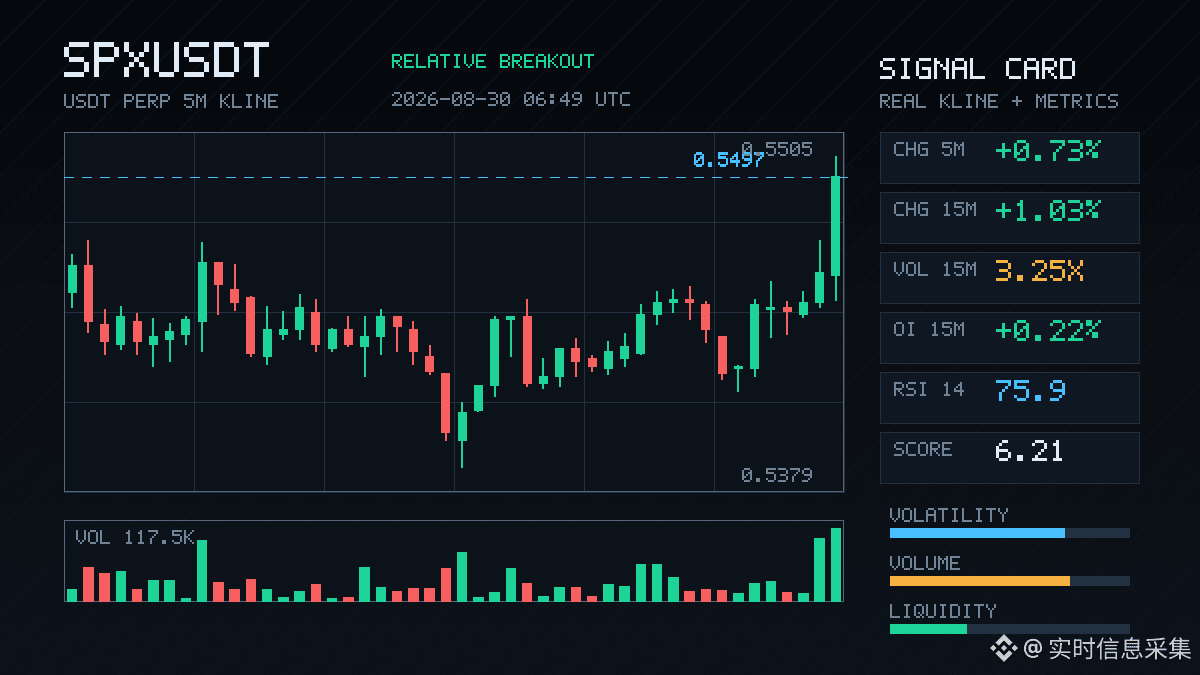1200x675 pixels.
Task: Click the VOL 117.5K label
Action: (135, 537)
